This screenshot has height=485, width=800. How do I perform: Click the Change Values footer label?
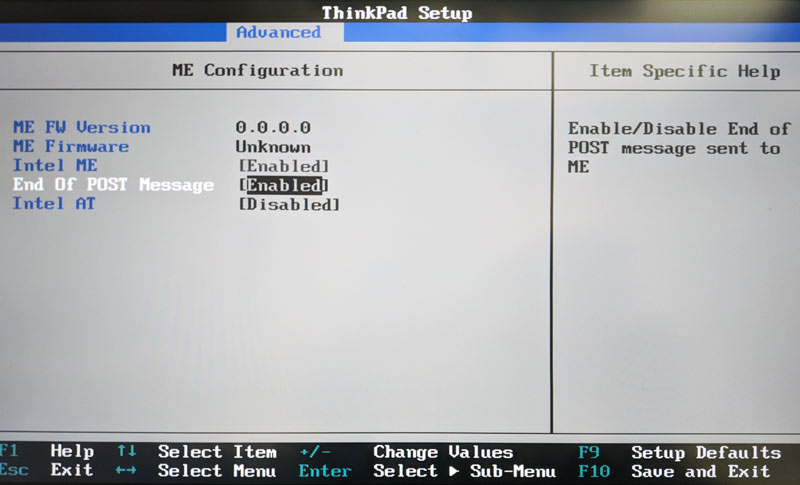[443, 452]
